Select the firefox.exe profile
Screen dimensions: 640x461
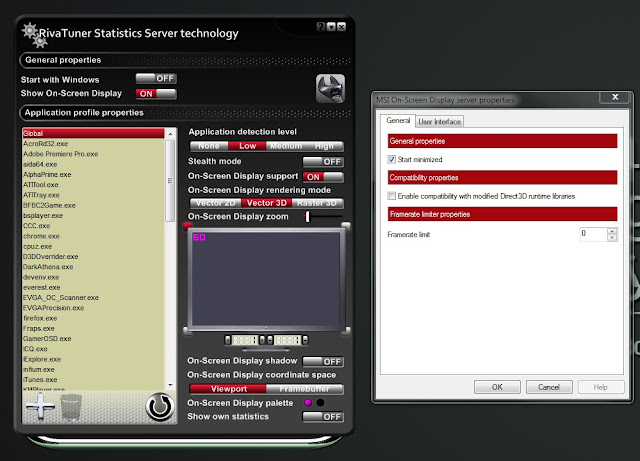point(93,318)
